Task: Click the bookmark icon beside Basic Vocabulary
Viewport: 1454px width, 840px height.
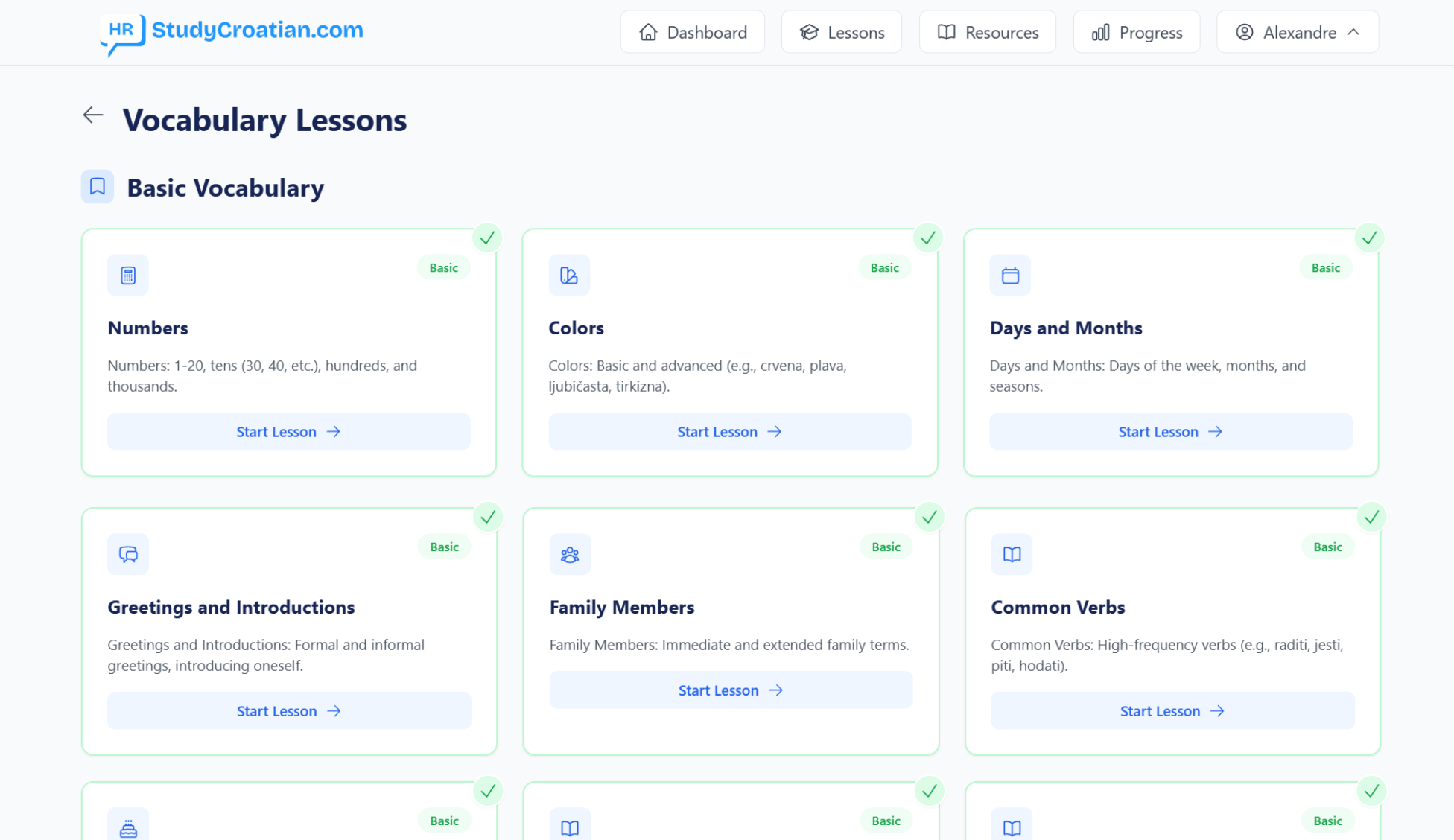Action: [98, 186]
